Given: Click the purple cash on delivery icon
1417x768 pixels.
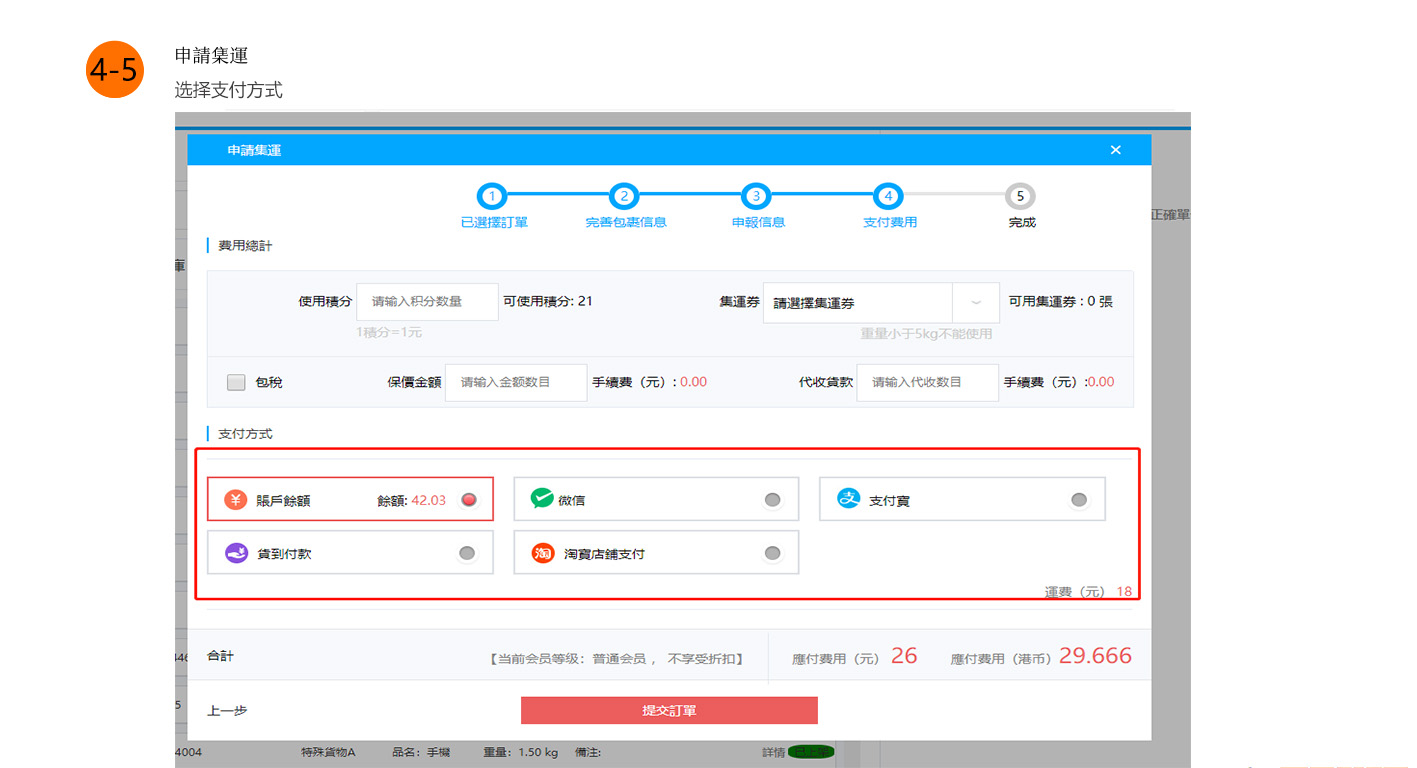Looking at the screenshot, I should click(235, 553).
